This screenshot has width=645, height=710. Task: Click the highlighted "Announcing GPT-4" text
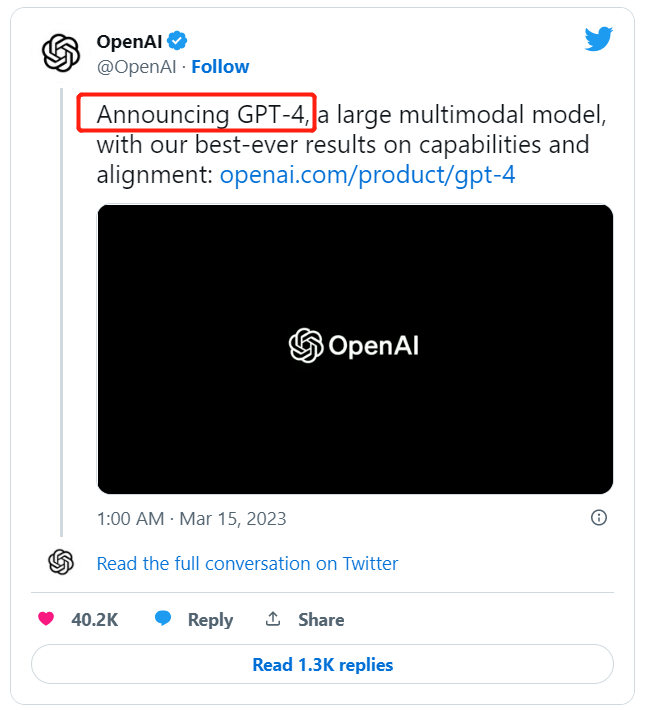pyautogui.click(x=197, y=113)
